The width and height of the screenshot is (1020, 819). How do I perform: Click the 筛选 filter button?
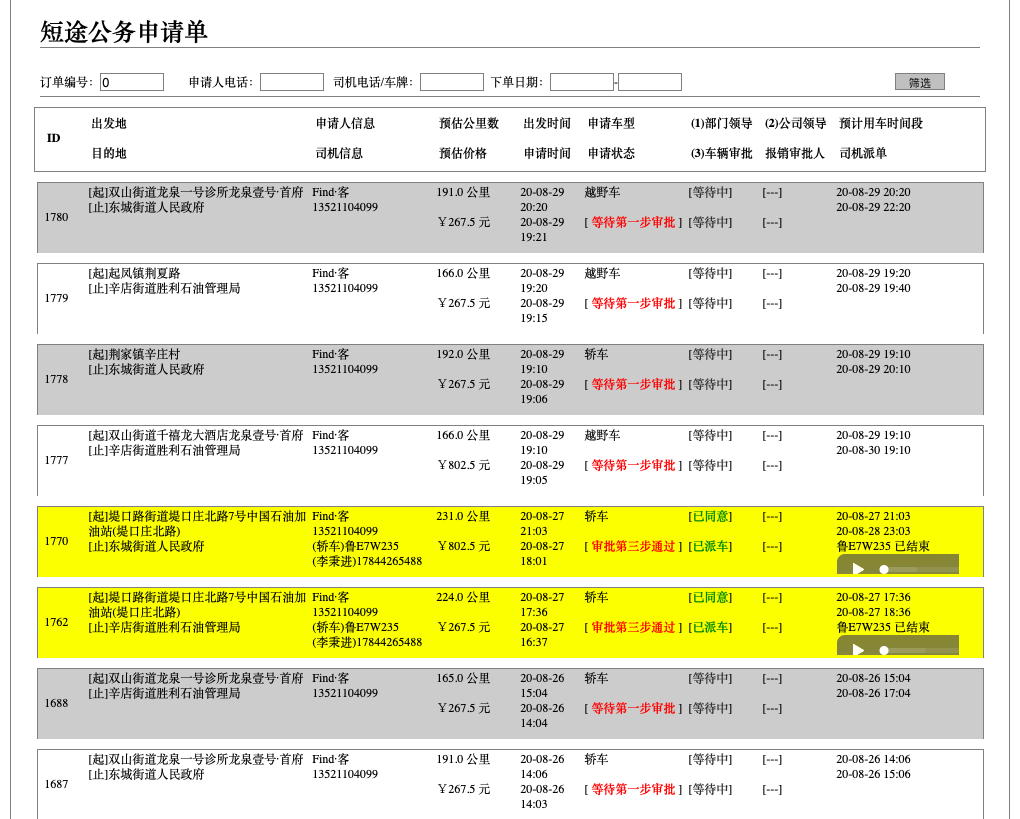[x=919, y=81]
